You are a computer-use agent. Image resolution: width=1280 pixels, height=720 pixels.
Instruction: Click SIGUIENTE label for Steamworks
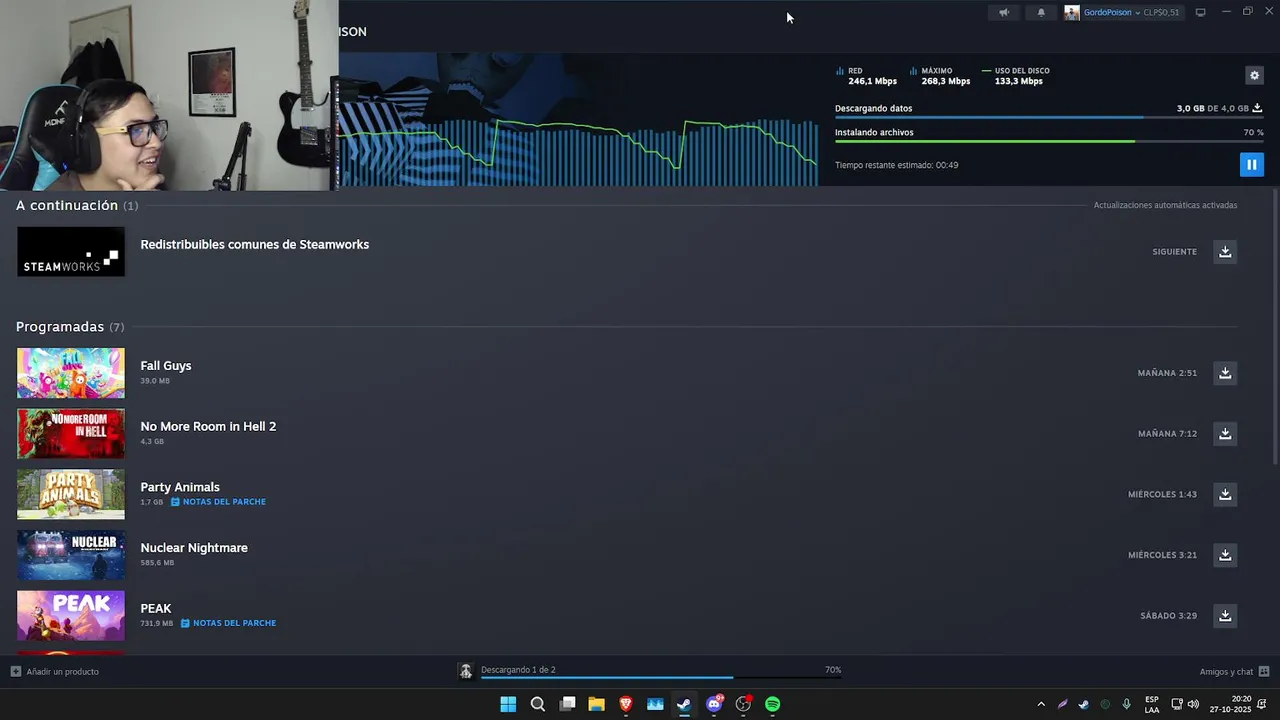1174,252
